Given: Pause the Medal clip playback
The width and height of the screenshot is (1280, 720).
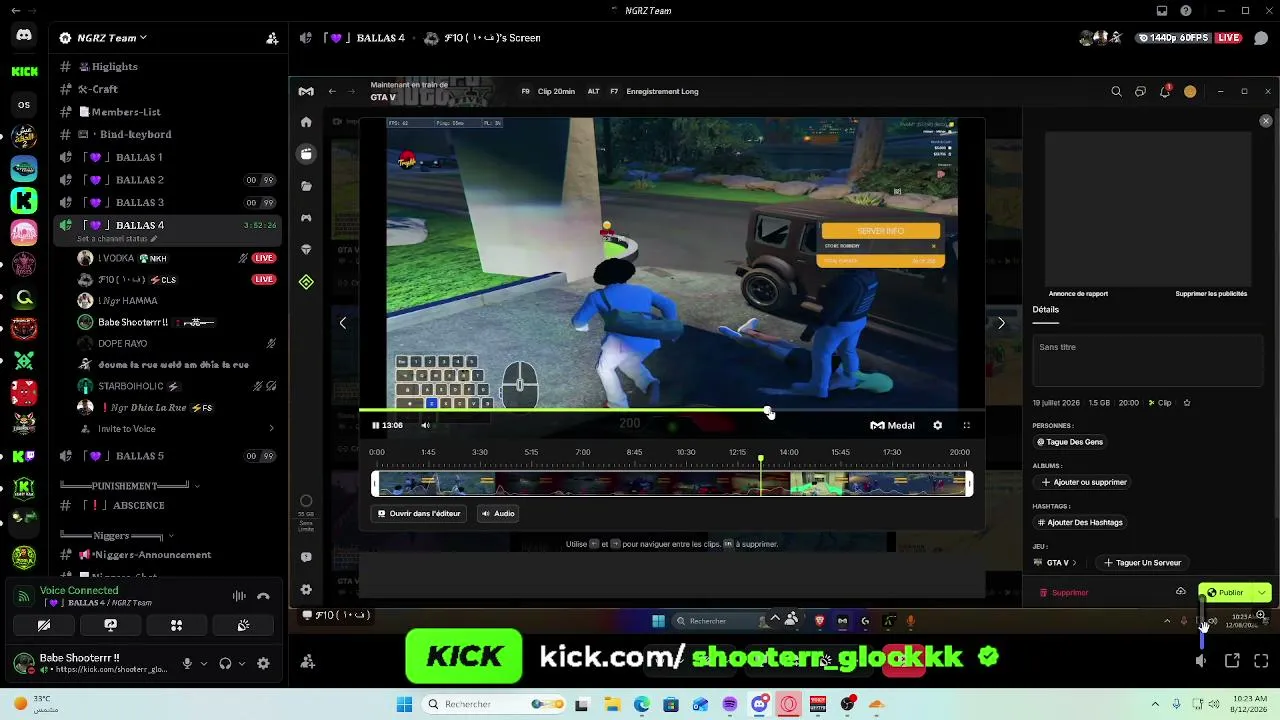Looking at the screenshot, I should (x=376, y=426).
